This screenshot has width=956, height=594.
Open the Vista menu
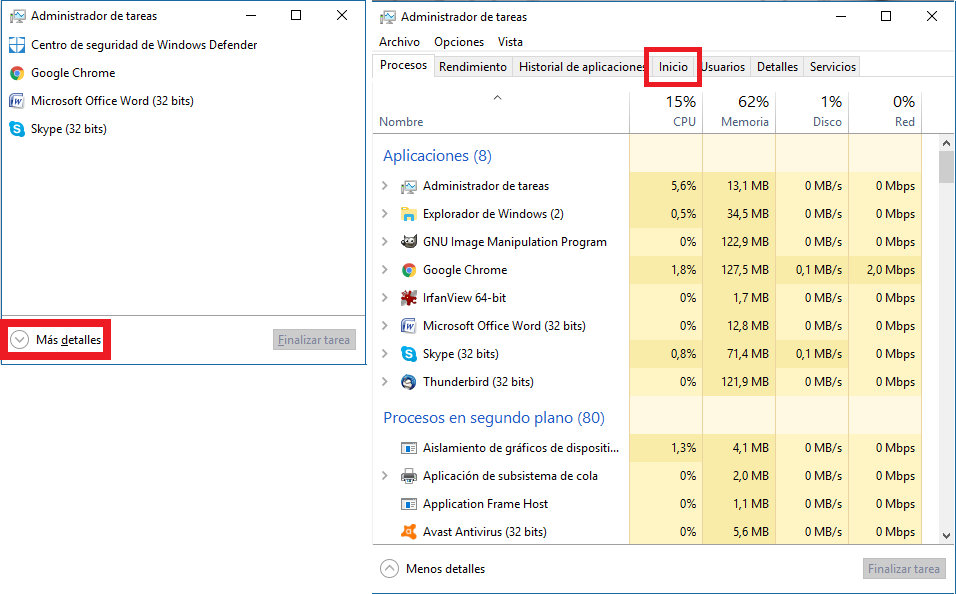tap(510, 41)
